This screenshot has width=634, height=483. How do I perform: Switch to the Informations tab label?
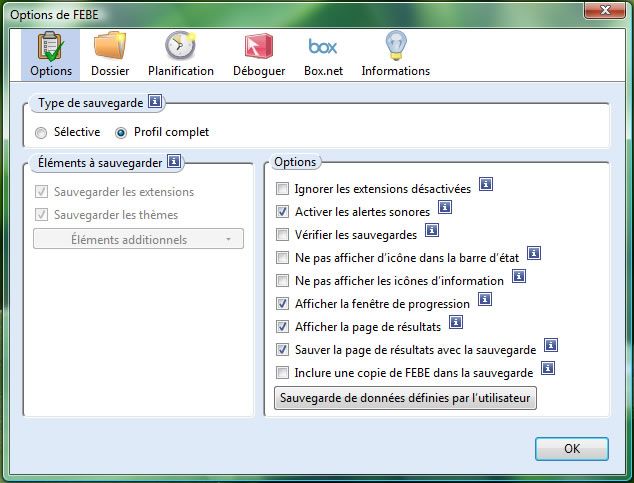[x=395, y=71]
